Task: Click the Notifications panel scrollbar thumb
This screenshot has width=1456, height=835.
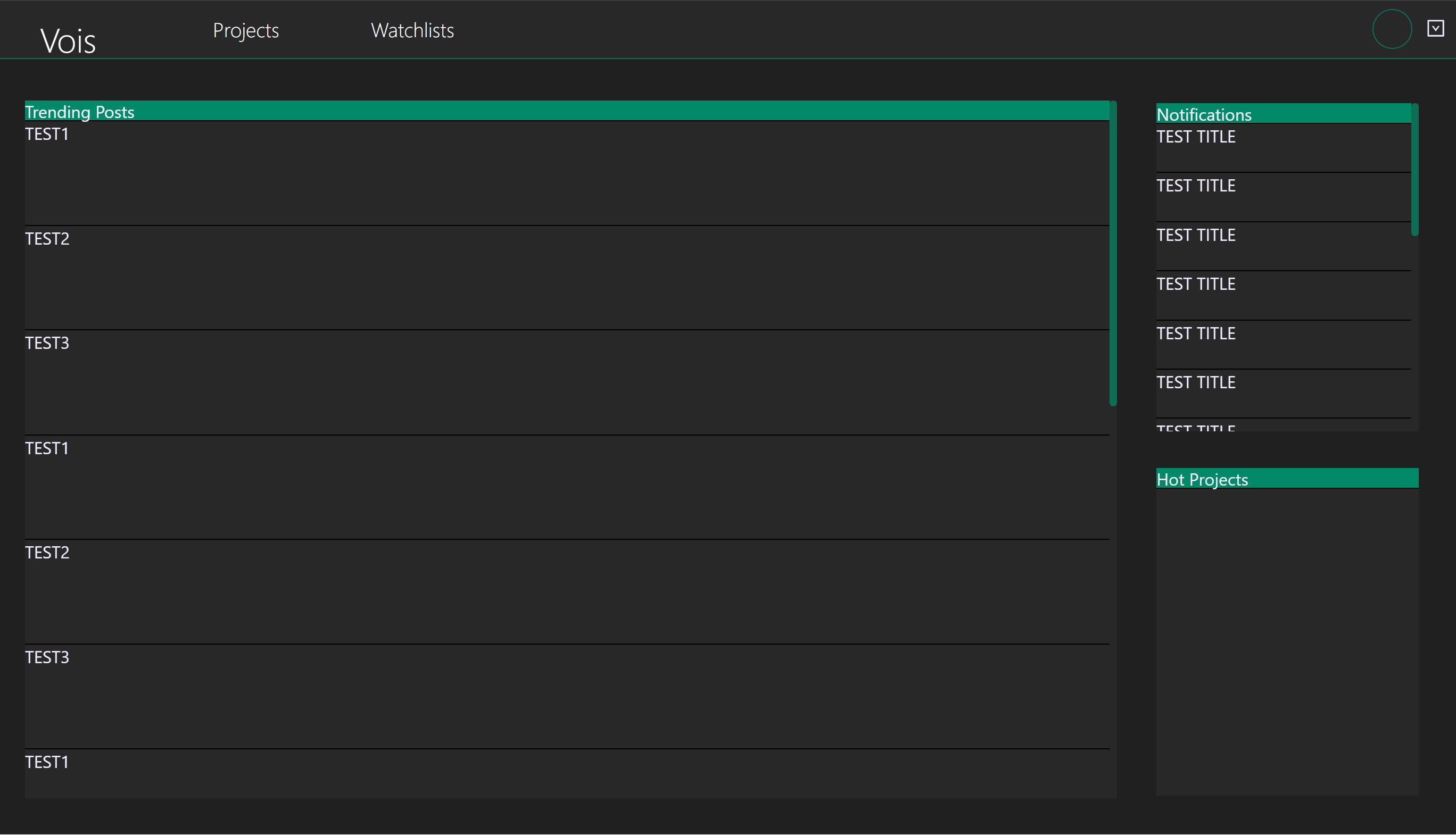Action: [1414, 170]
